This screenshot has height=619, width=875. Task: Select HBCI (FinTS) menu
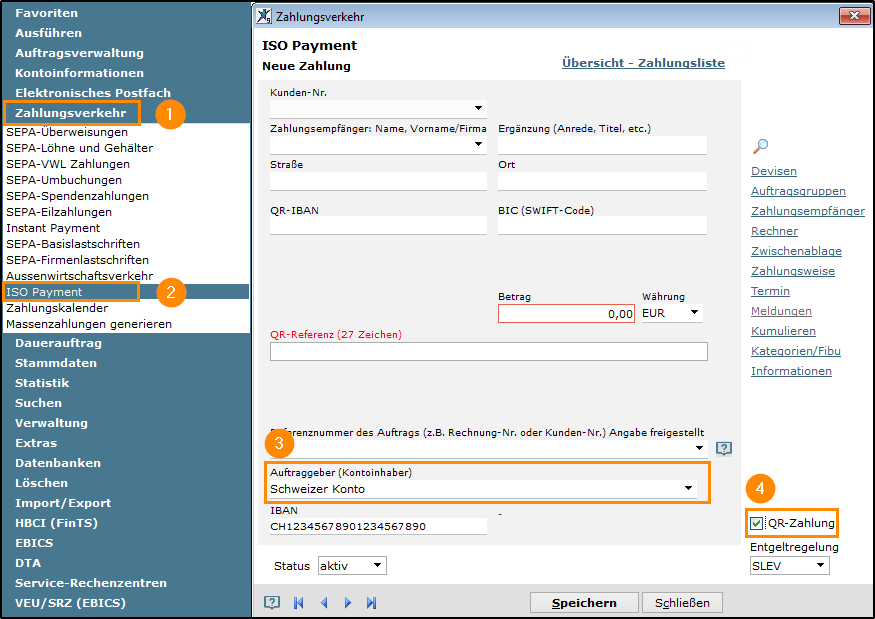56,523
